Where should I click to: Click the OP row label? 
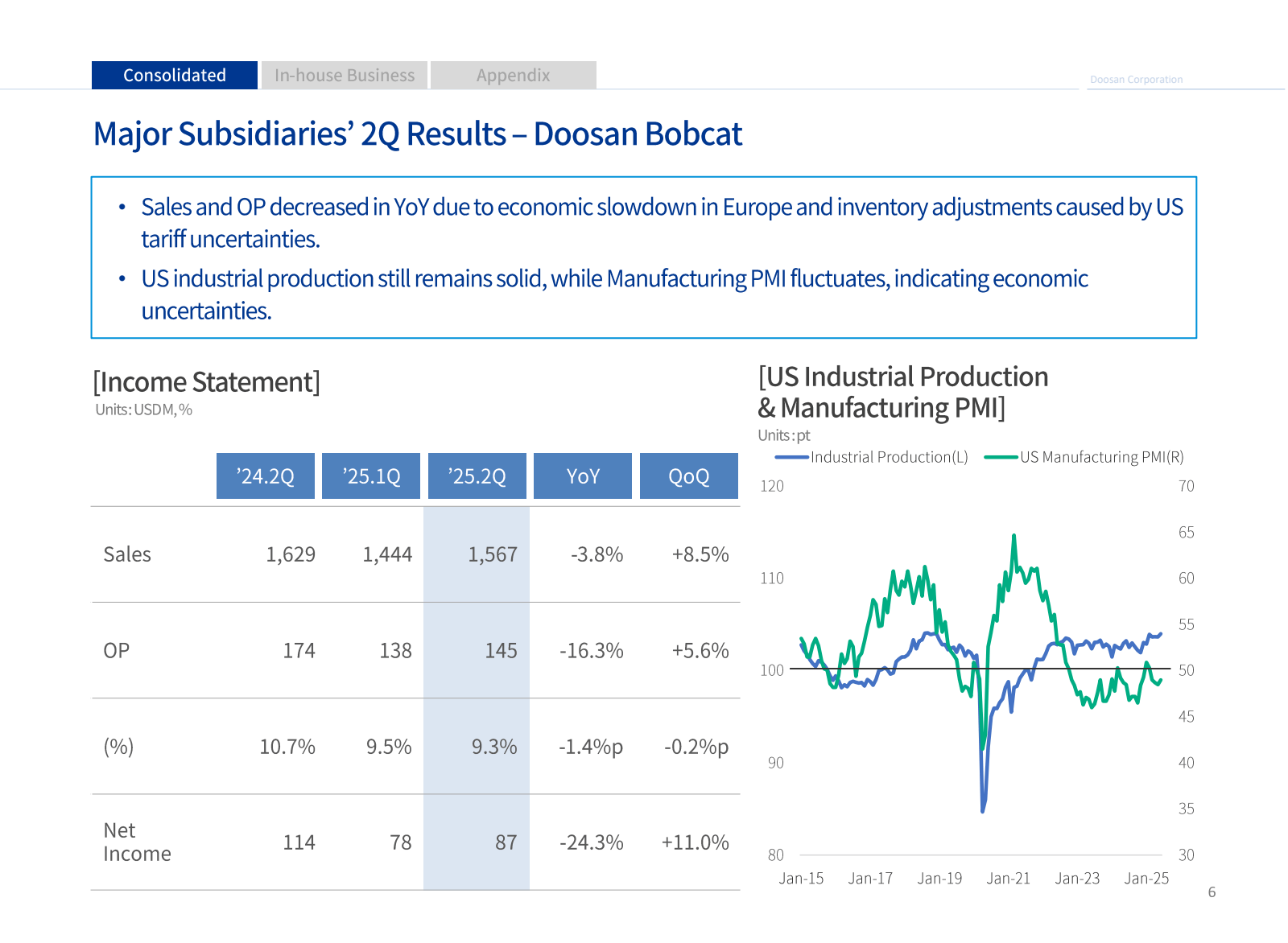[116, 650]
